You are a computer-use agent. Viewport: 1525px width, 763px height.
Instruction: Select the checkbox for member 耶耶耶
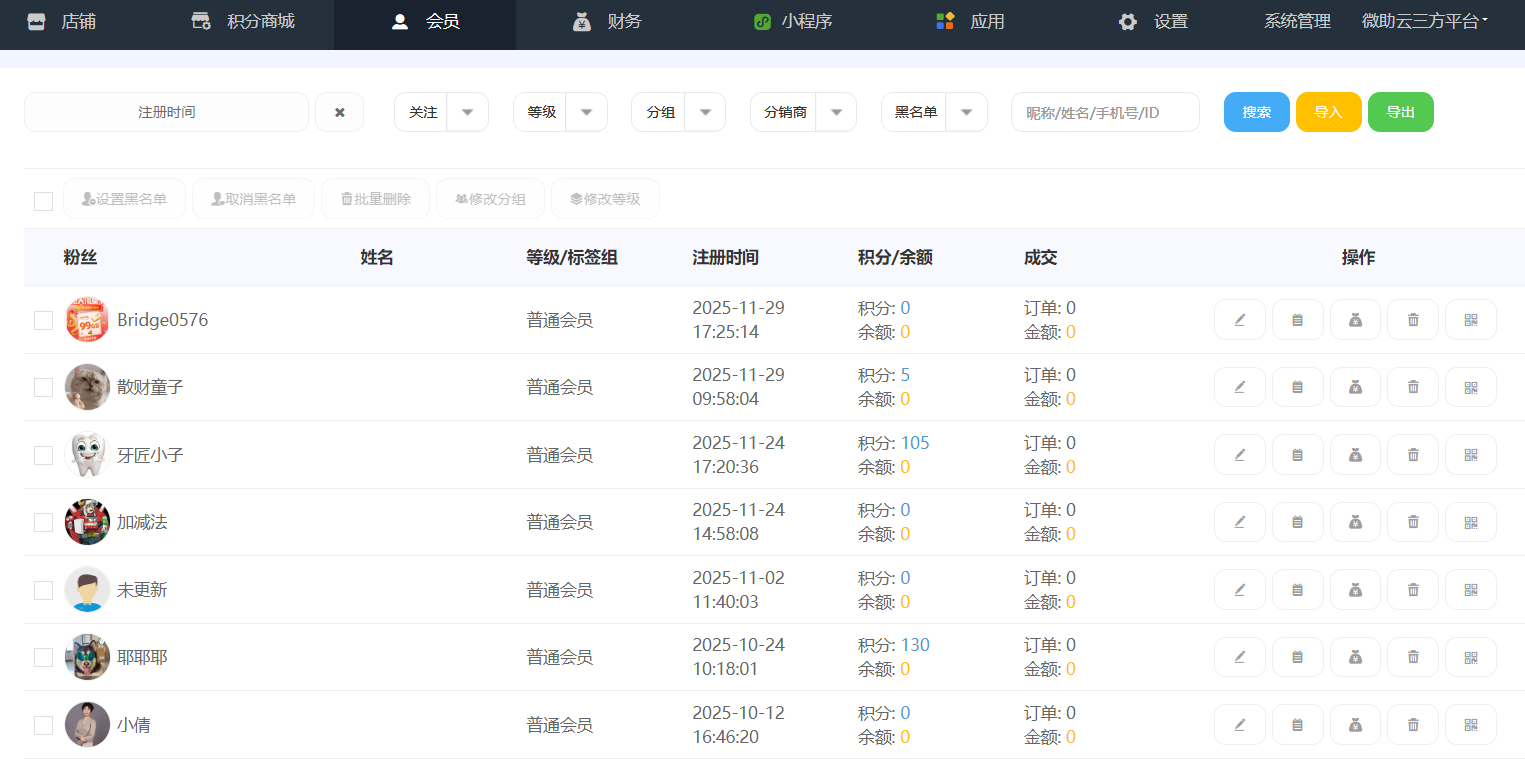(x=43, y=657)
